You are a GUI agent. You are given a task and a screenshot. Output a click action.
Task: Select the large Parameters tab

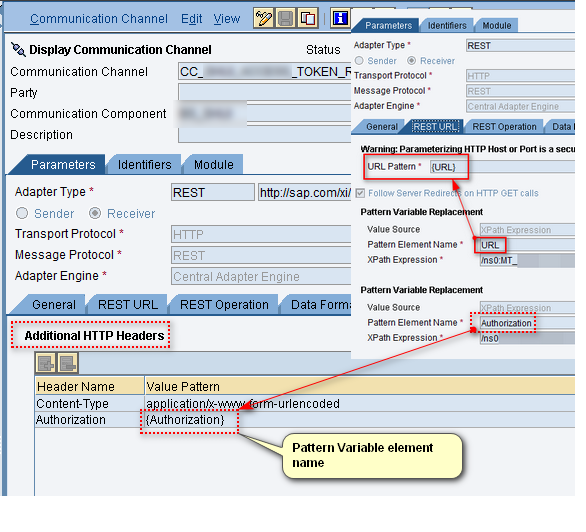pos(63,165)
